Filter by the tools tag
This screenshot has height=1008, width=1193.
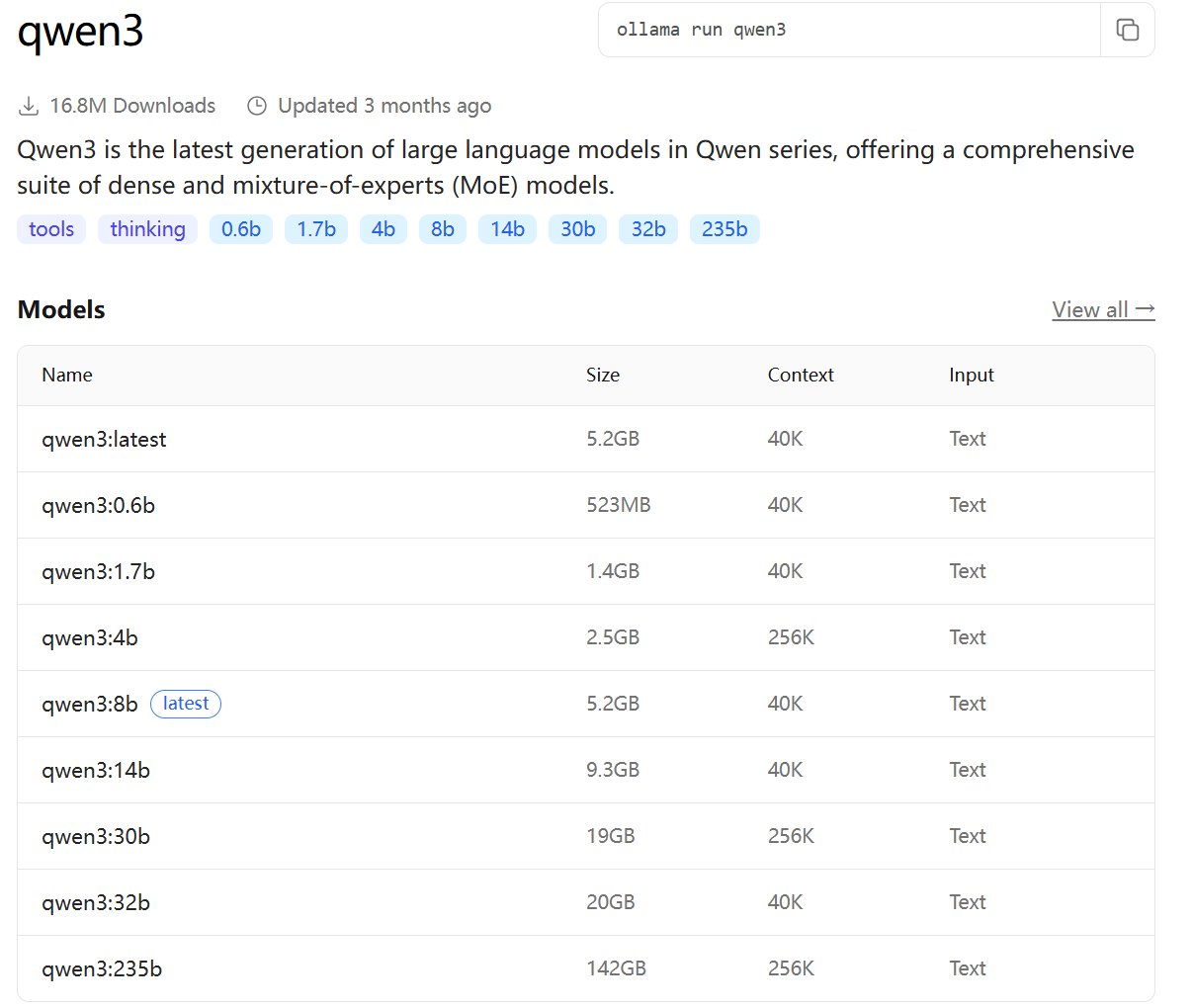(51, 229)
